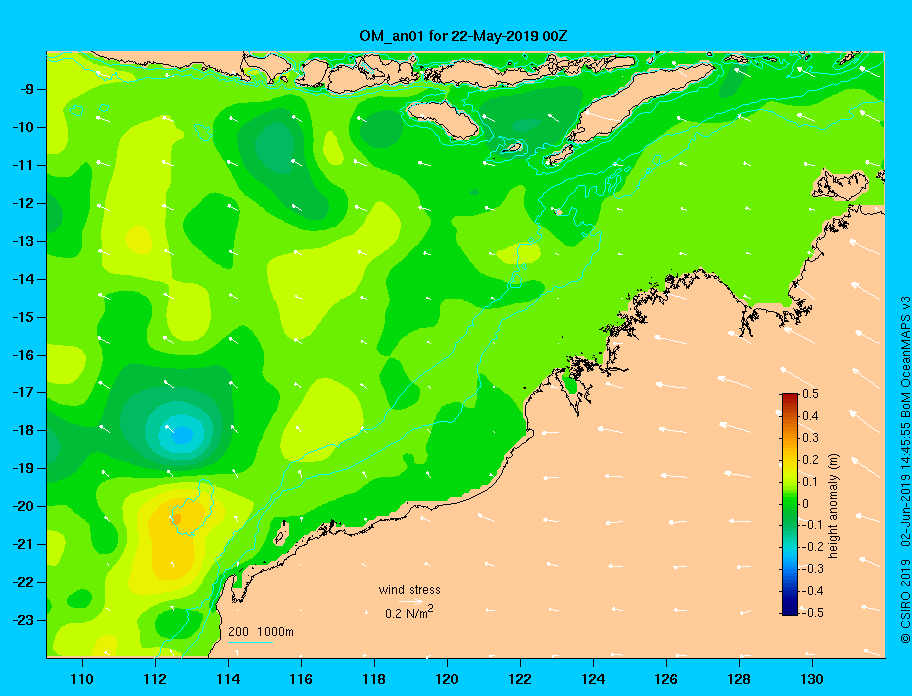Select the -23 latitude axis label
Image resolution: width=912 pixels, height=696 pixels.
tap(24, 620)
